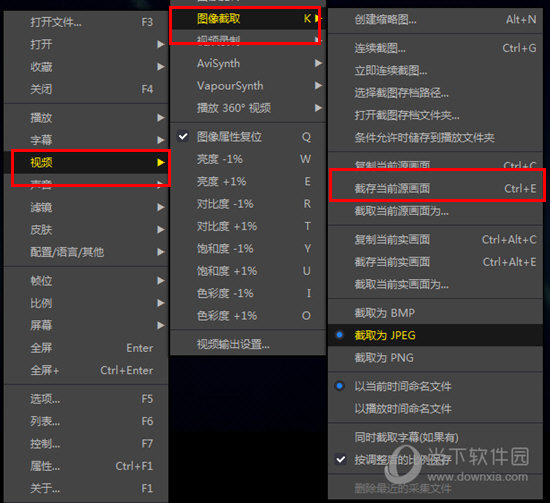Toggle 同时截取字幕(如果有)
550x503 pixels.
point(435,437)
